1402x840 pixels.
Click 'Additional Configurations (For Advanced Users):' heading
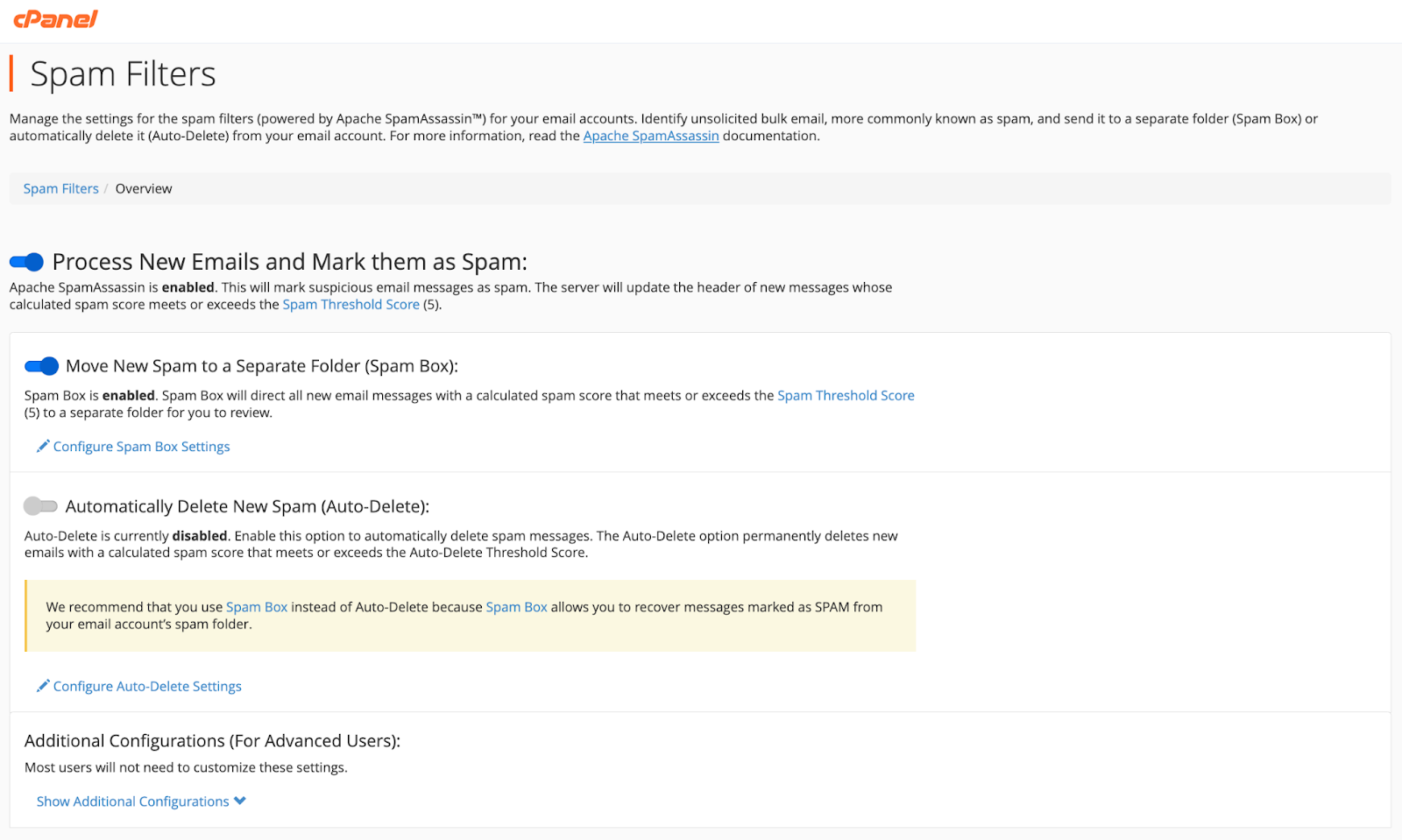[x=213, y=741]
